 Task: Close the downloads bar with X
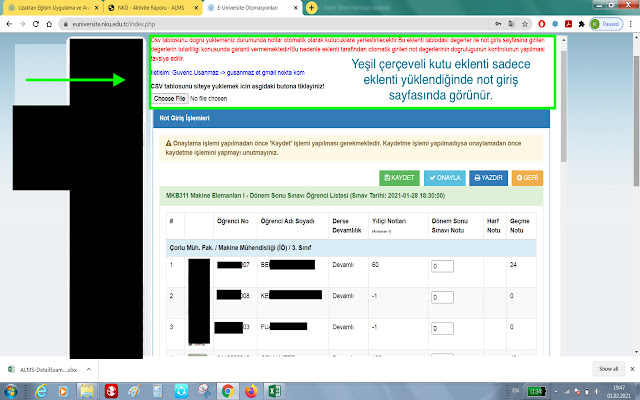632,369
